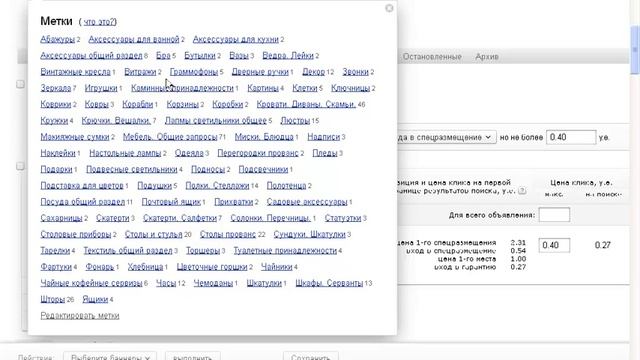Screen dimensions: 640x360
Task: Open the Ведра. Лейки tag
Action: tap(288, 56)
